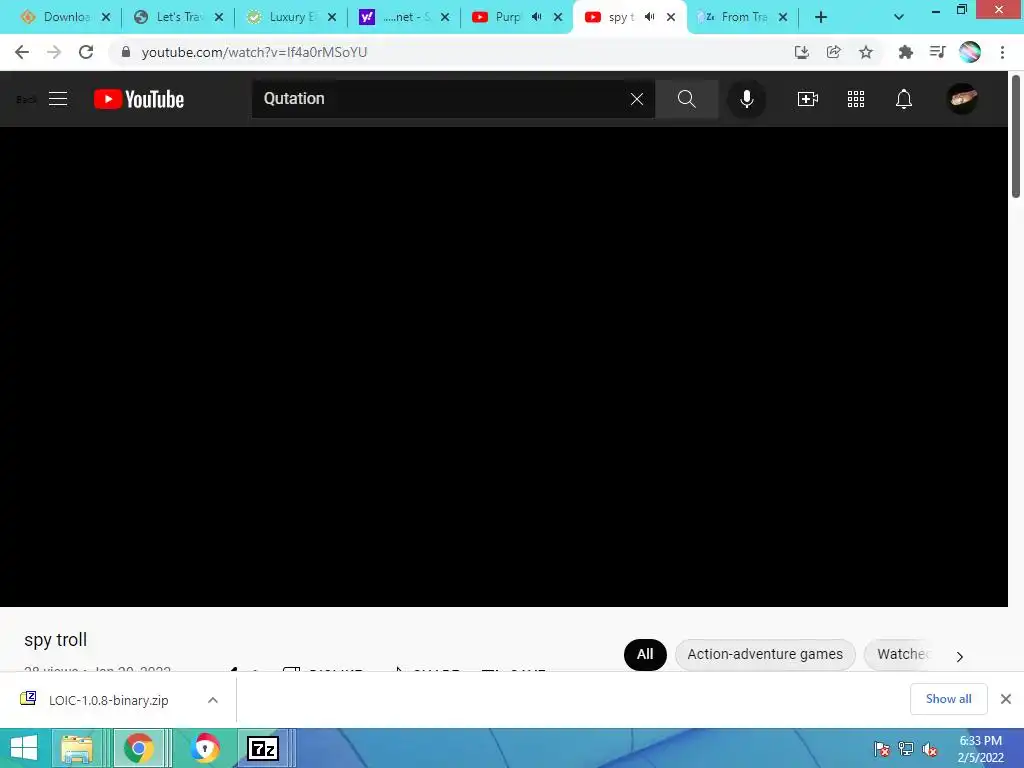Select Action-adventure games chip
Screen dimensions: 1024x768
point(765,654)
